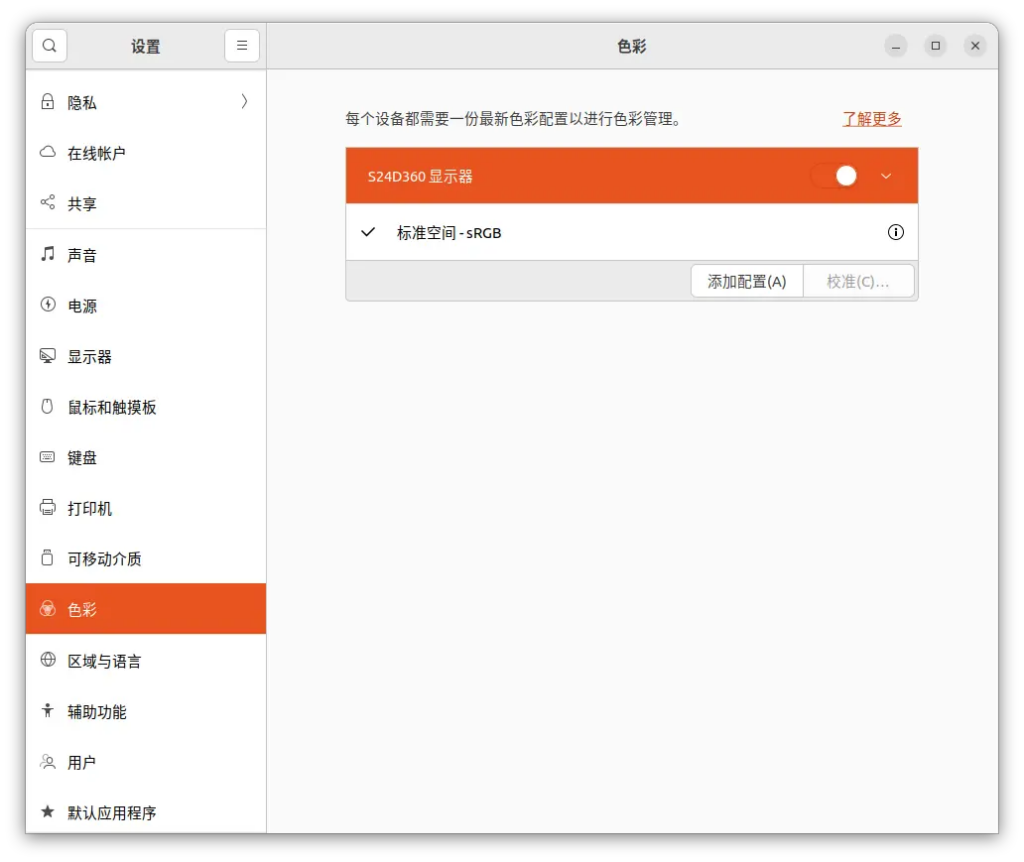
Task: Open the hamburger menu in Settings sidebar
Action: coord(242,46)
